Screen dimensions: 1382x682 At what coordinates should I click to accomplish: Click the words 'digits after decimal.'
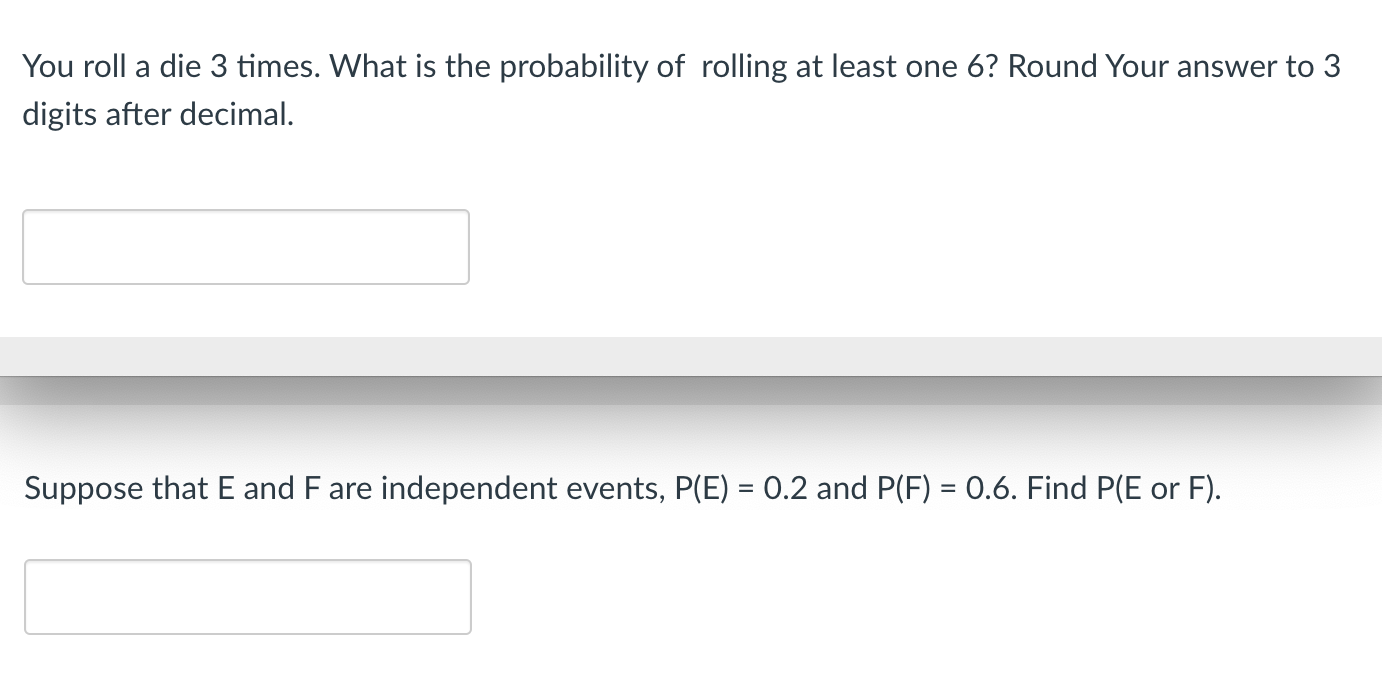tap(159, 115)
